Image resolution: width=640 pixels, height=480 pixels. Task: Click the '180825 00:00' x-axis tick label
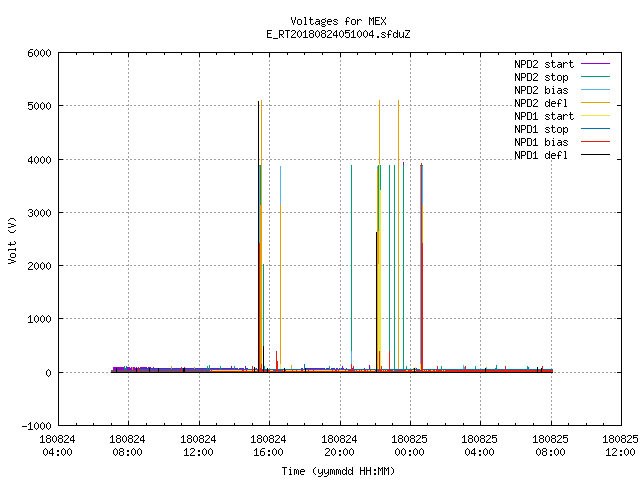coord(409,446)
